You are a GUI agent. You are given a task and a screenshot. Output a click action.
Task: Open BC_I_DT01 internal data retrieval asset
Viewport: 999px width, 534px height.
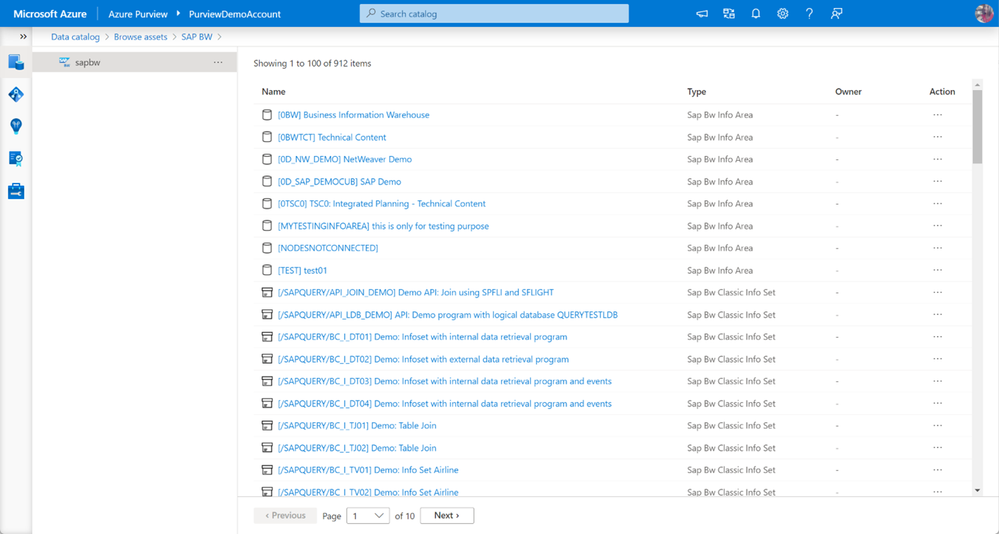[422, 336]
